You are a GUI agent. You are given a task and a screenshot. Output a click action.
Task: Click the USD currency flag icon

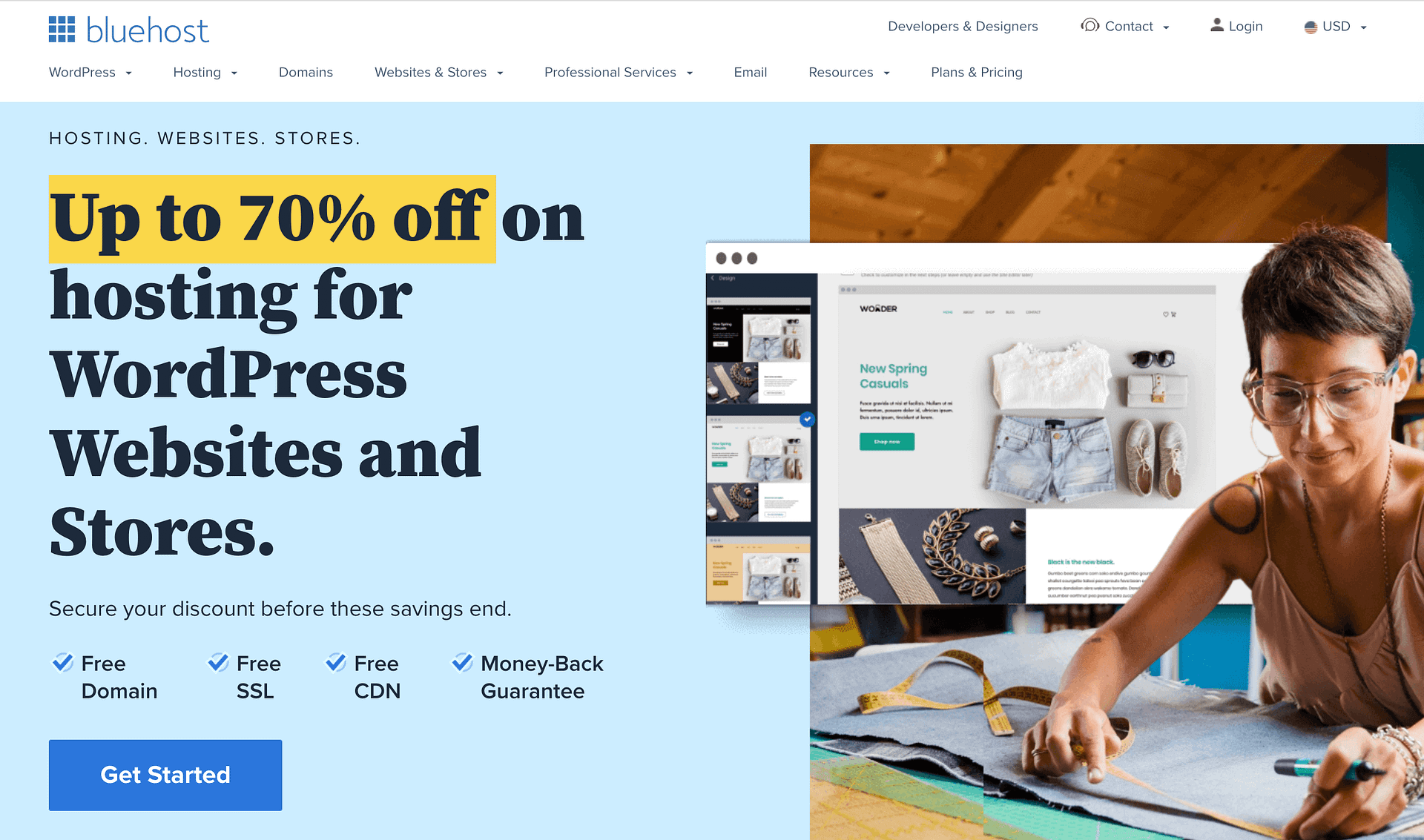tap(1311, 27)
